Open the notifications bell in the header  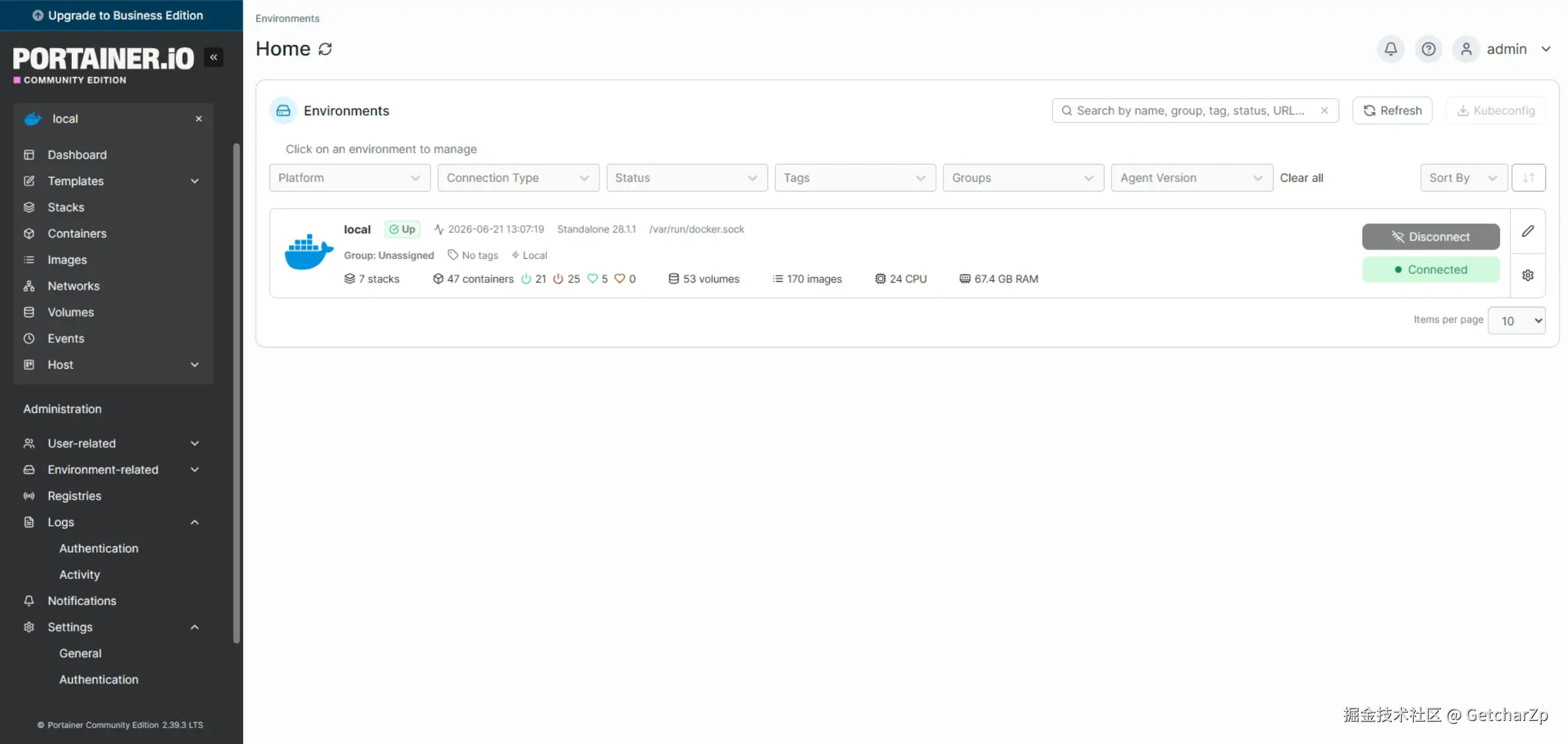[x=1391, y=49]
